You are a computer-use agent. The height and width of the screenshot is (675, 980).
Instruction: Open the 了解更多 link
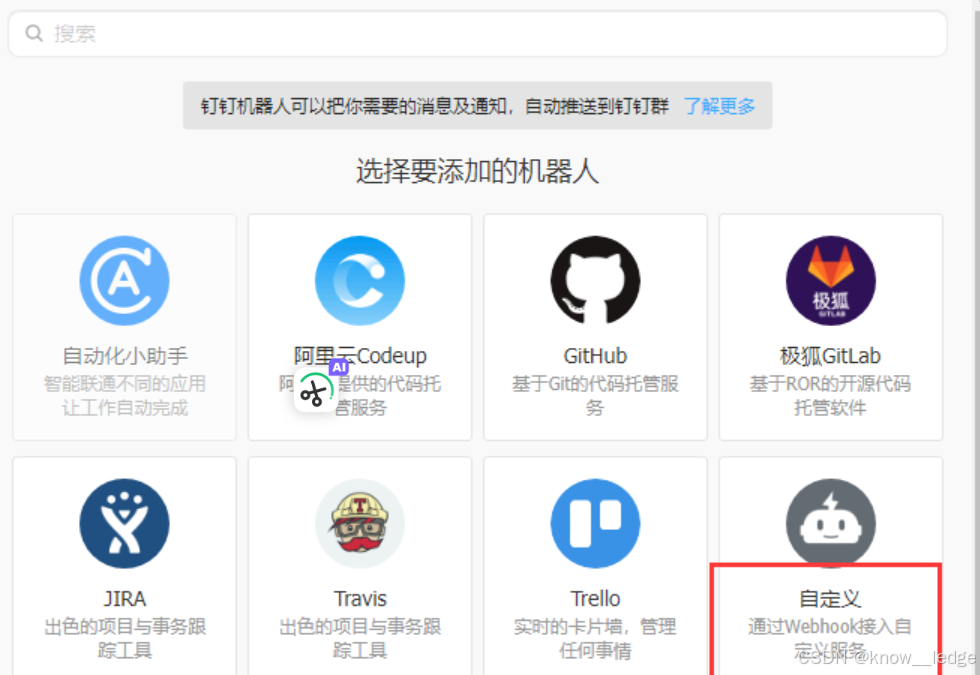719,106
